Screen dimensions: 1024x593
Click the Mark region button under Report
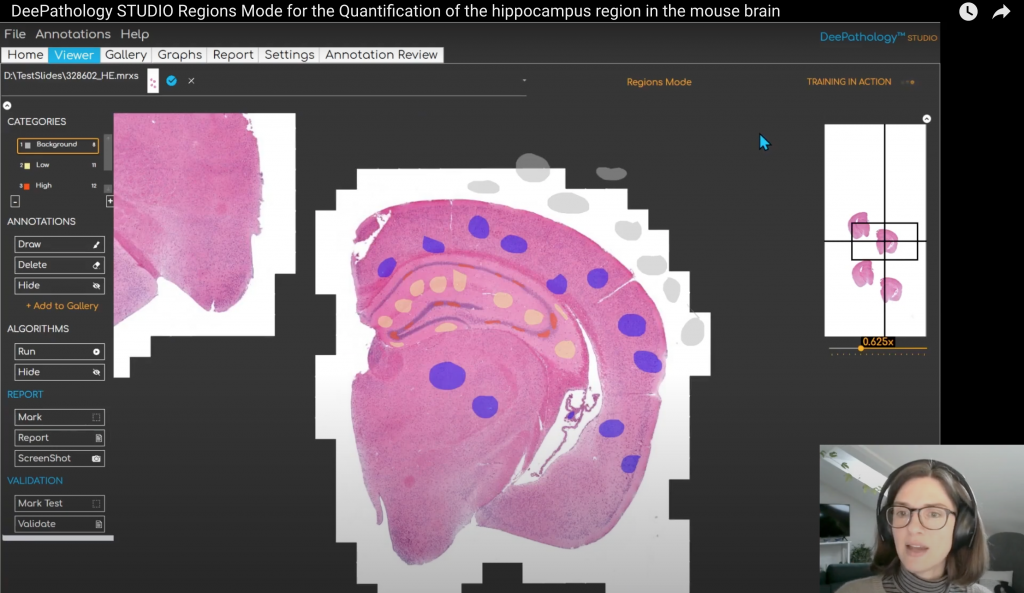(59, 417)
